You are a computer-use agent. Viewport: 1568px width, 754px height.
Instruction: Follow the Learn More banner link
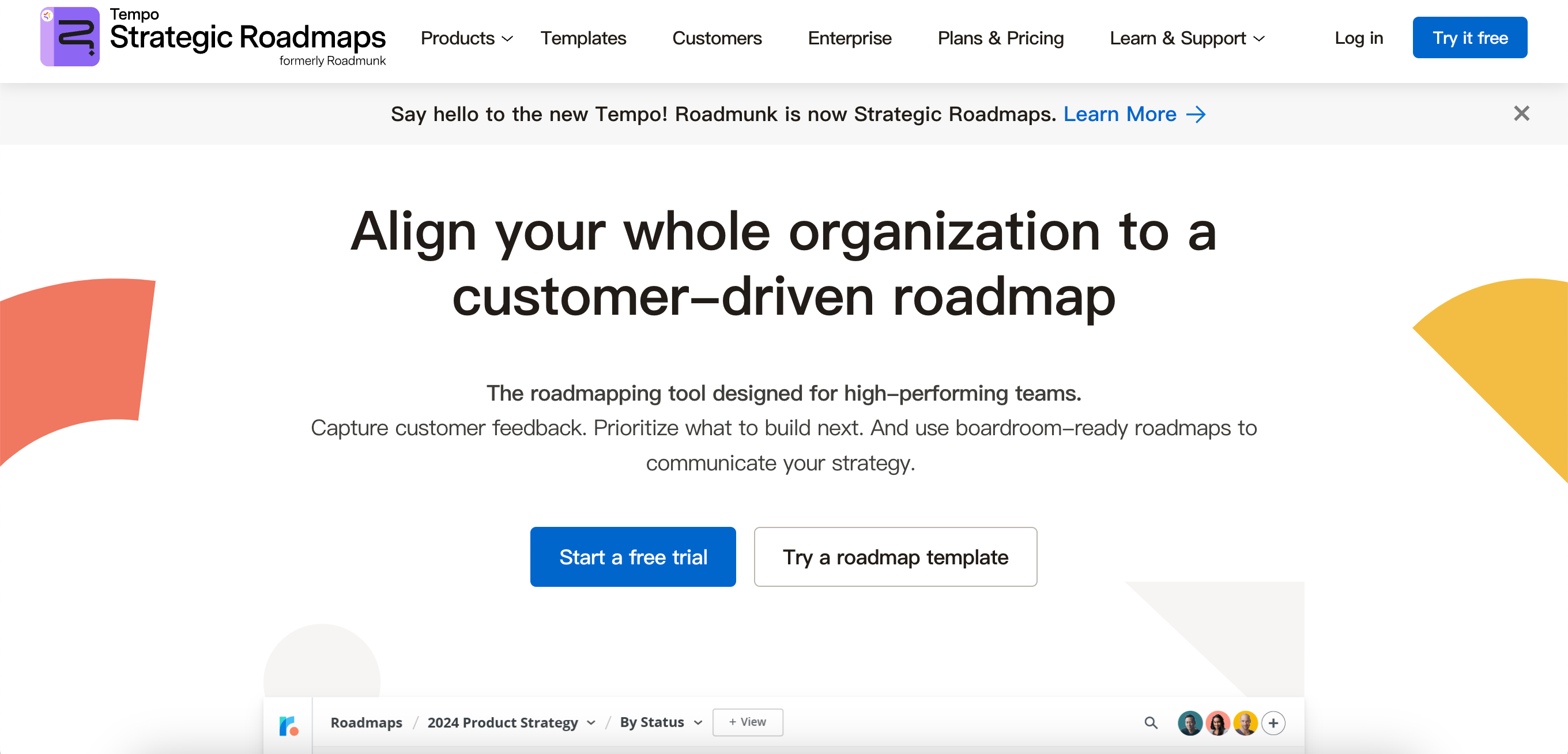click(x=1134, y=114)
